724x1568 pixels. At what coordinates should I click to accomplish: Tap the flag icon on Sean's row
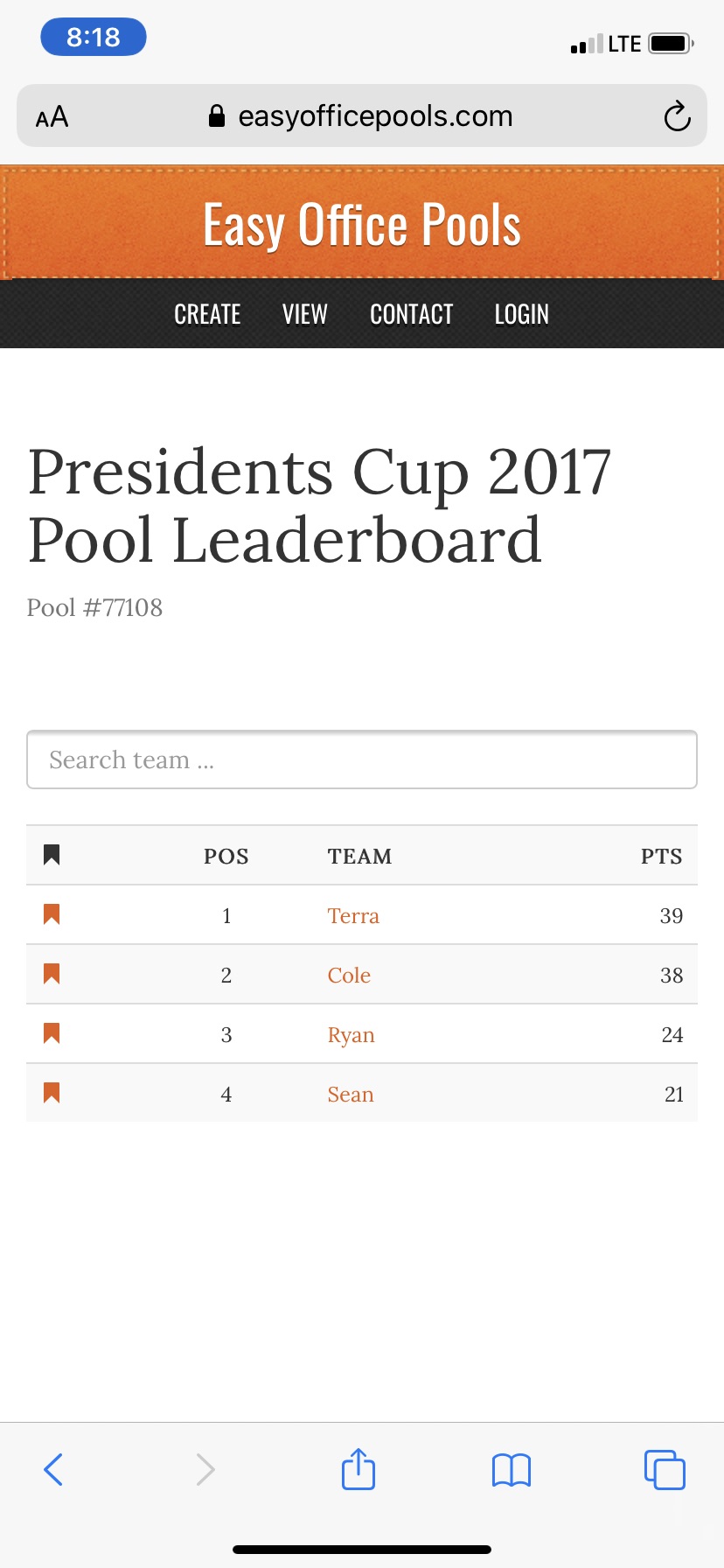pos(51,1093)
